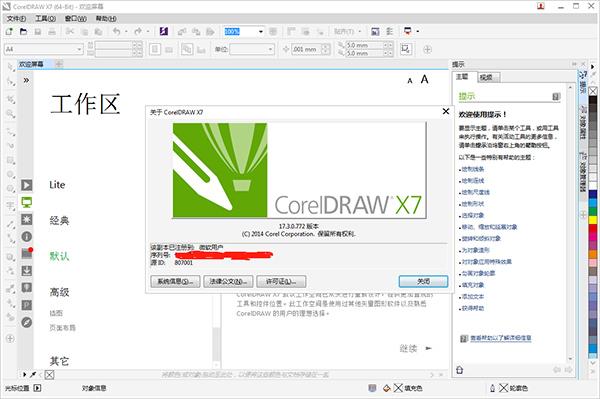Open the A4 page size dropdown
Image resolution: width=600 pixels, height=399 pixels.
click(x=79, y=49)
